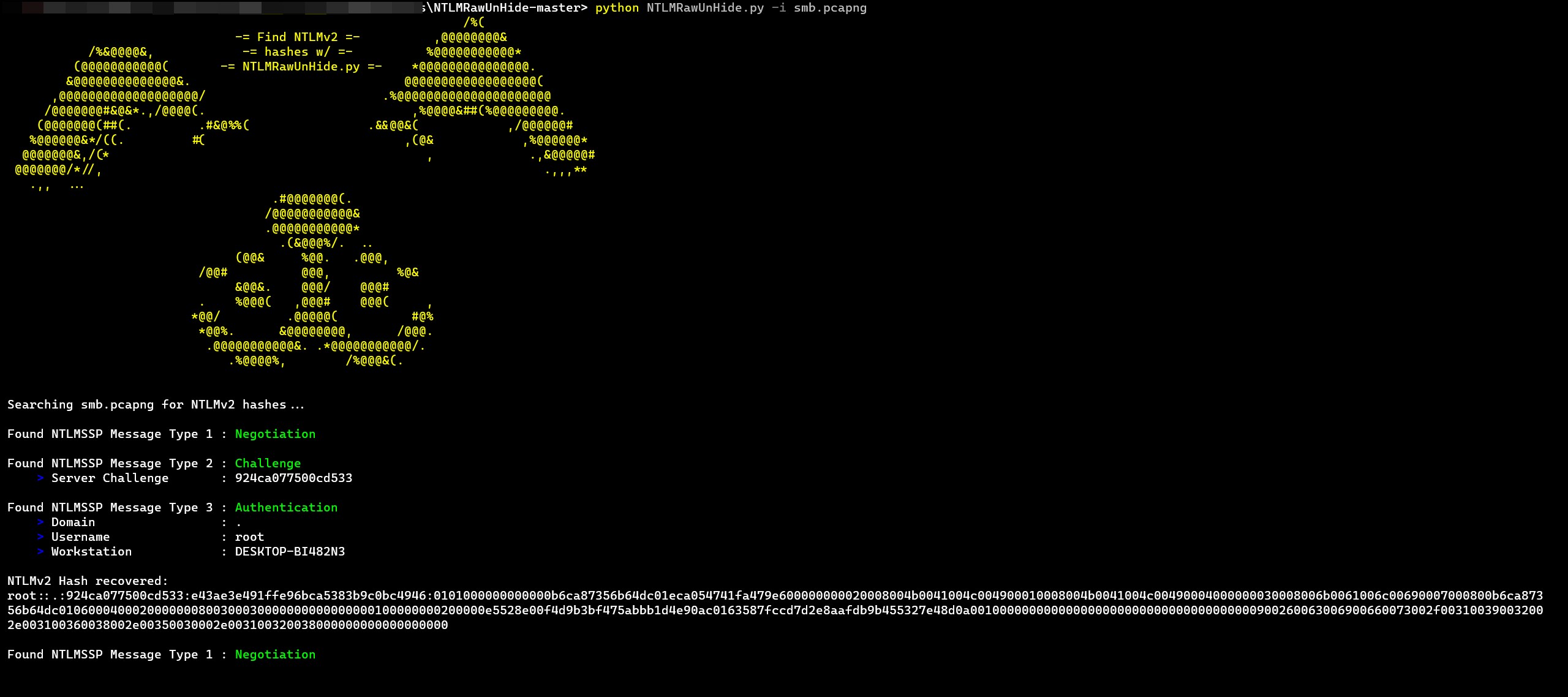
Task: Click the green 'Authentication' message type
Action: pos(286,508)
